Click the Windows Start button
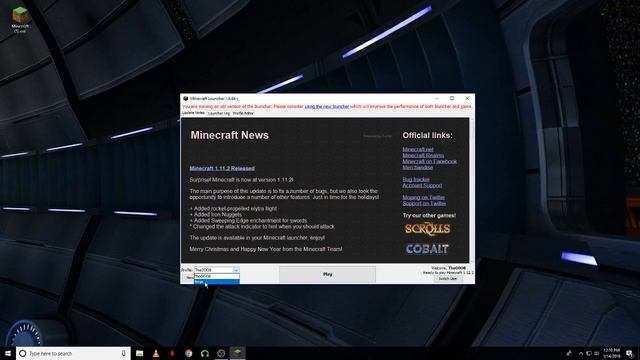Viewport: 640px width, 360px height. (8, 353)
